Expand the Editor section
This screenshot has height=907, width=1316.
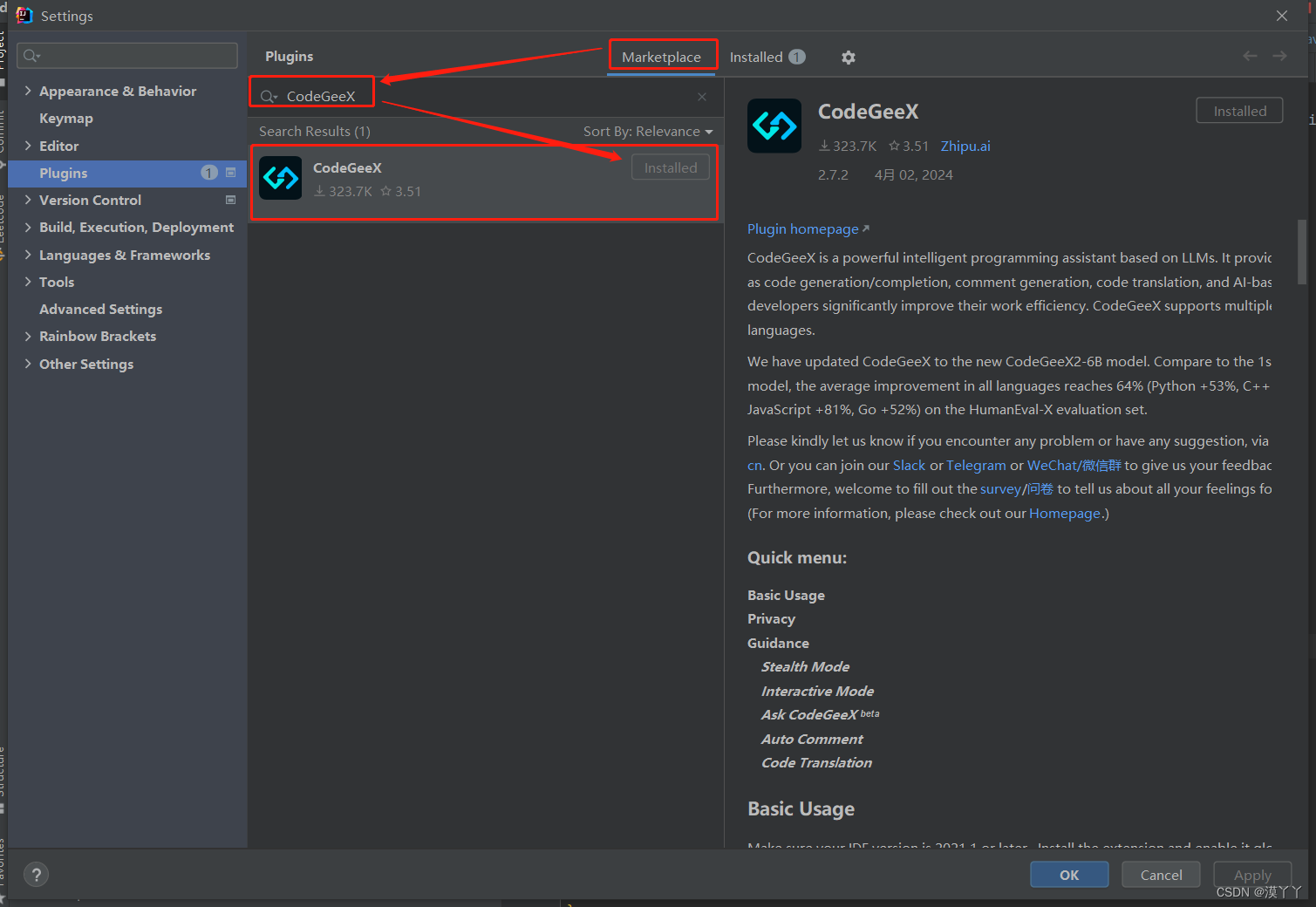click(28, 146)
